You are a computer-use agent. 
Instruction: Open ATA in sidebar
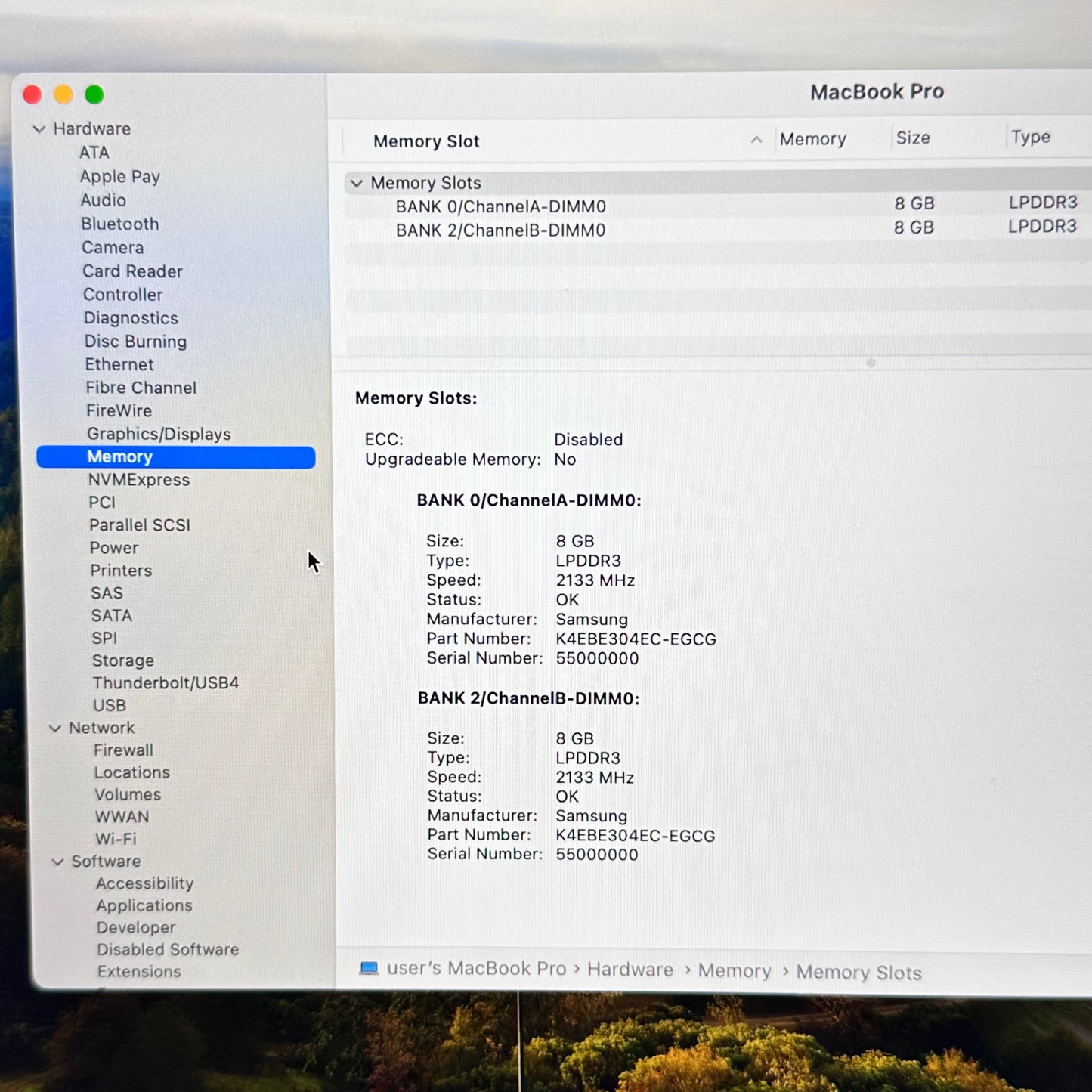pos(94,153)
